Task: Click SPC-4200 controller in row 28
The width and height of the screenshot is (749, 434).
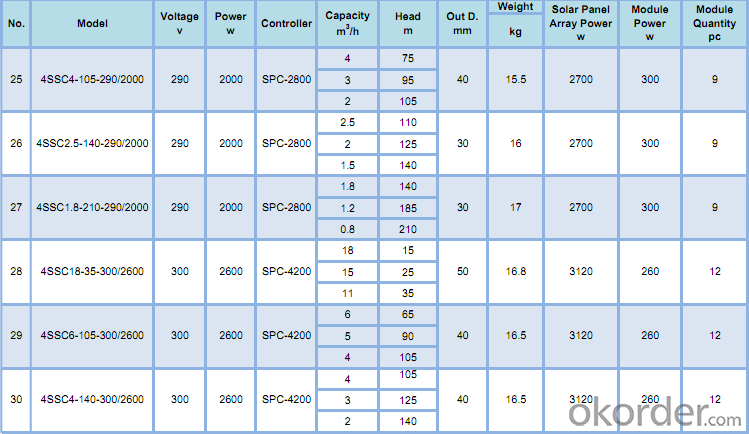Action: pyautogui.click(x=286, y=271)
